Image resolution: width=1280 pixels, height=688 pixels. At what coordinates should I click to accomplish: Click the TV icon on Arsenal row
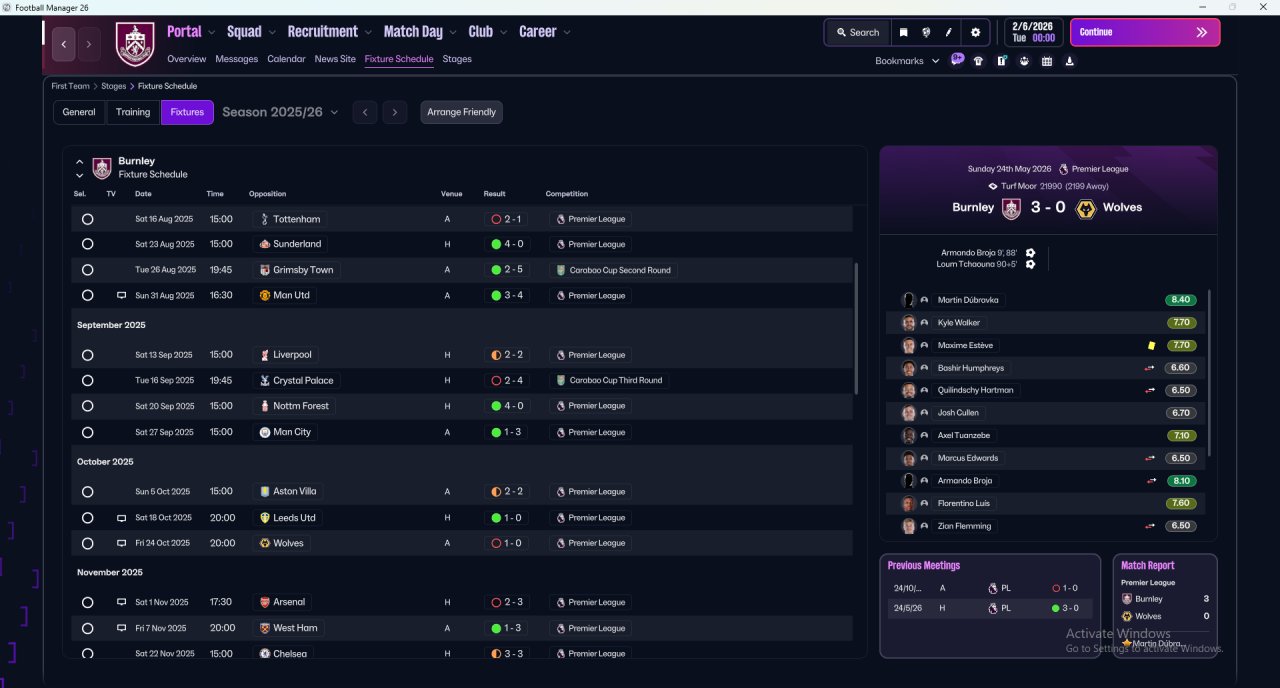tap(121, 603)
